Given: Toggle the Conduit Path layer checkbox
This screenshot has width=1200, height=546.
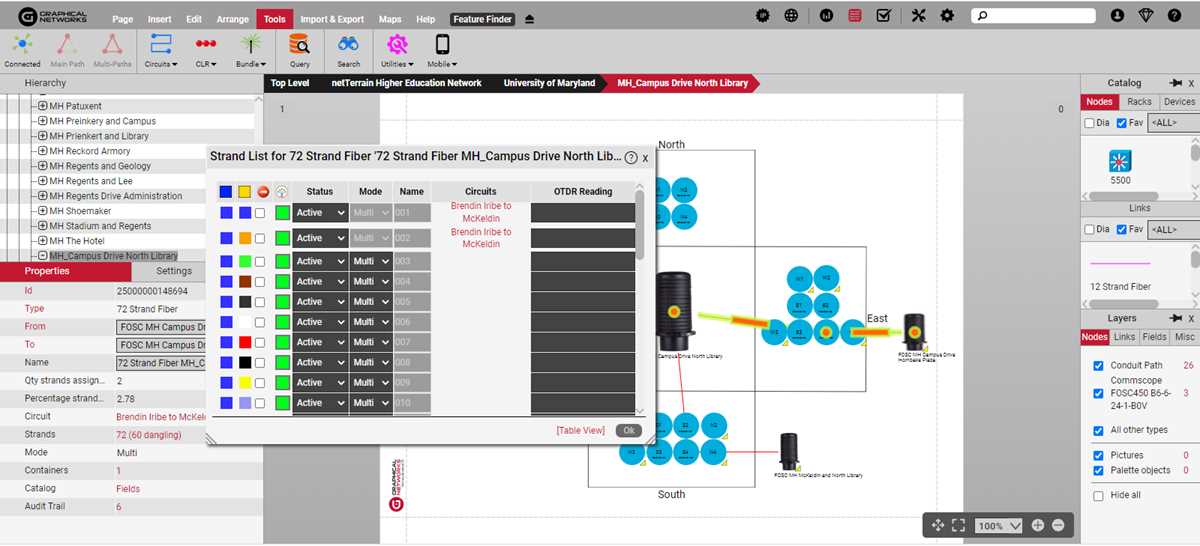Looking at the screenshot, I should point(1099,366).
